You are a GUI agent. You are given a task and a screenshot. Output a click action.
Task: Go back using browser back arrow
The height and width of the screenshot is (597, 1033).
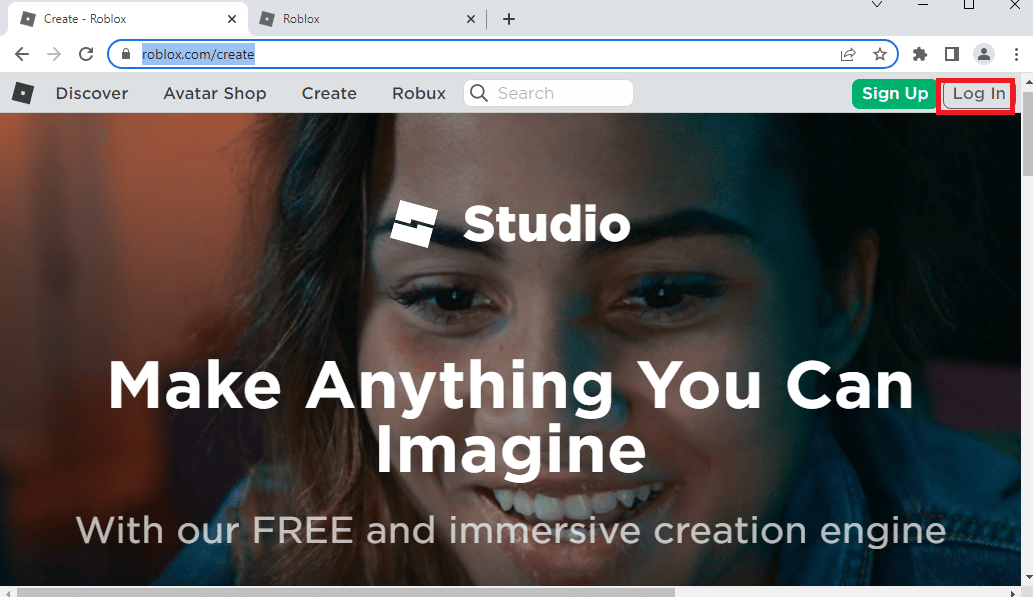coord(22,54)
